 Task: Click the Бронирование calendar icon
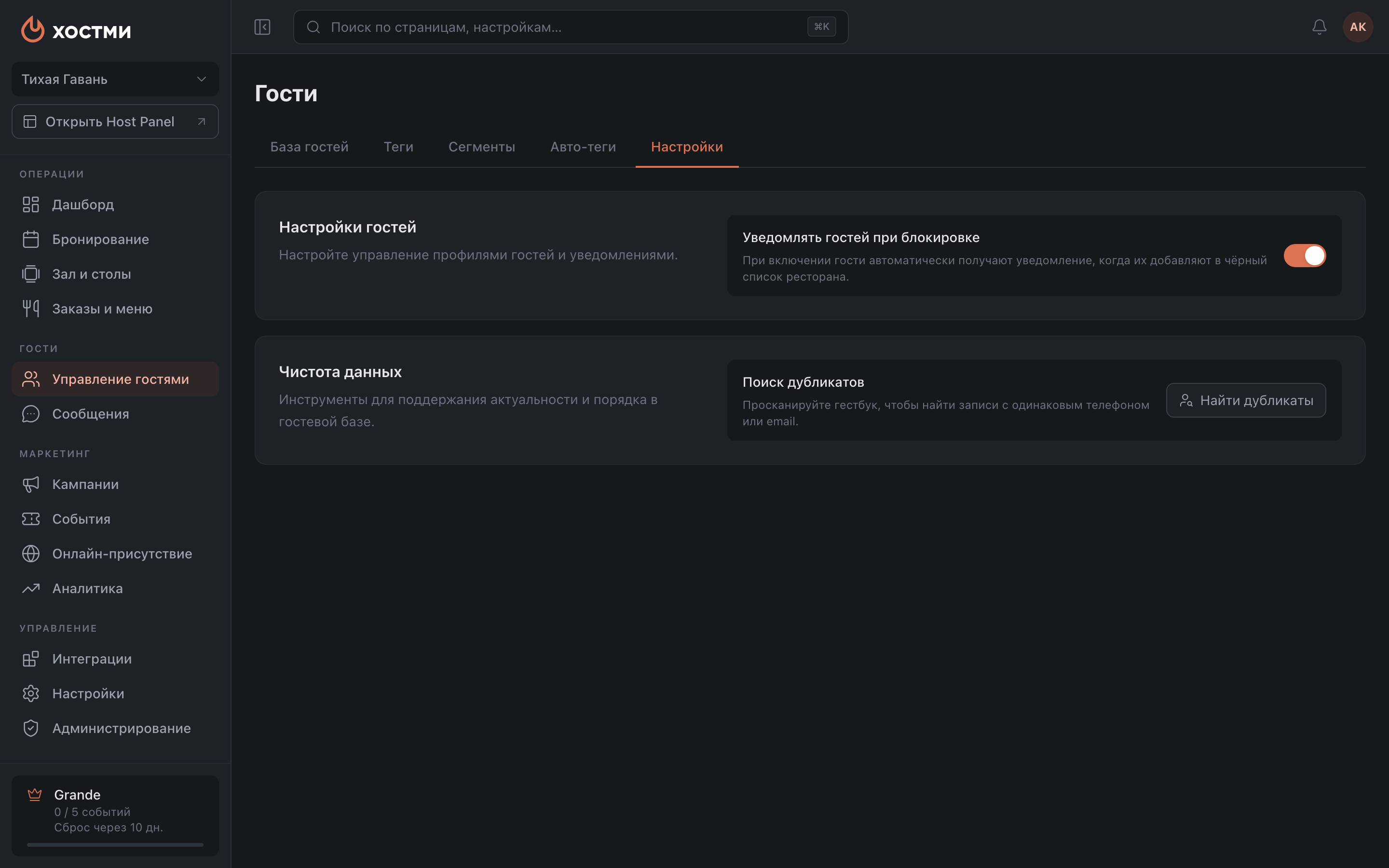[x=31, y=239]
